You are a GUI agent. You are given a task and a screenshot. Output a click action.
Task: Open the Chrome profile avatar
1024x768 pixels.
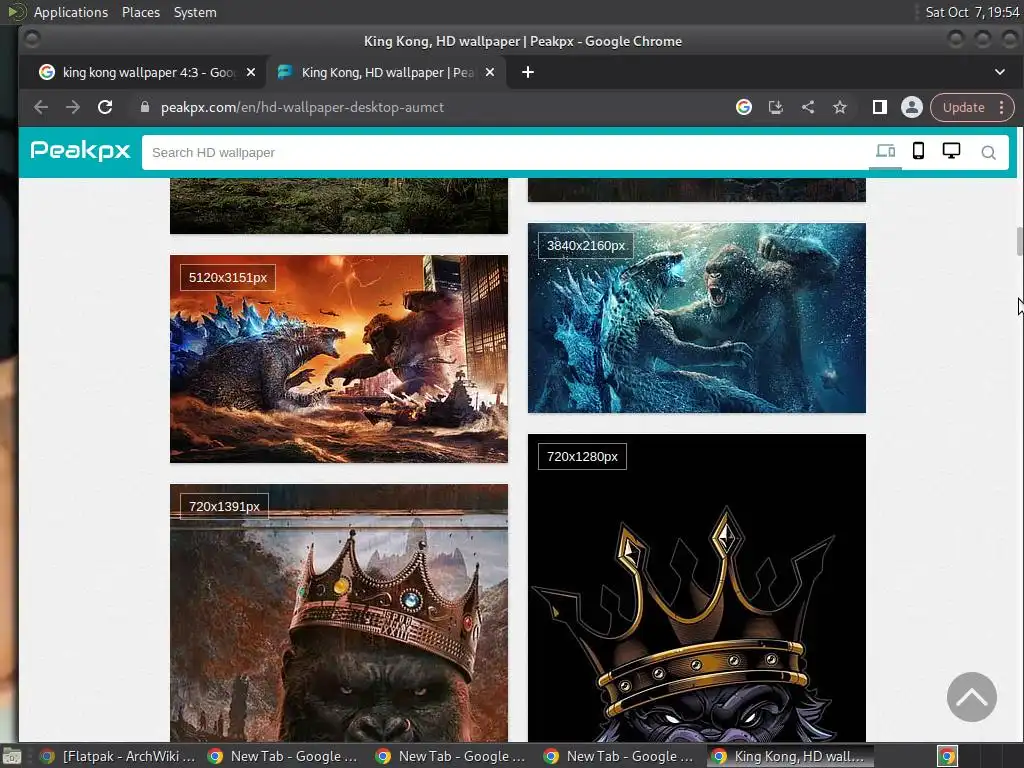(x=912, y=107)
